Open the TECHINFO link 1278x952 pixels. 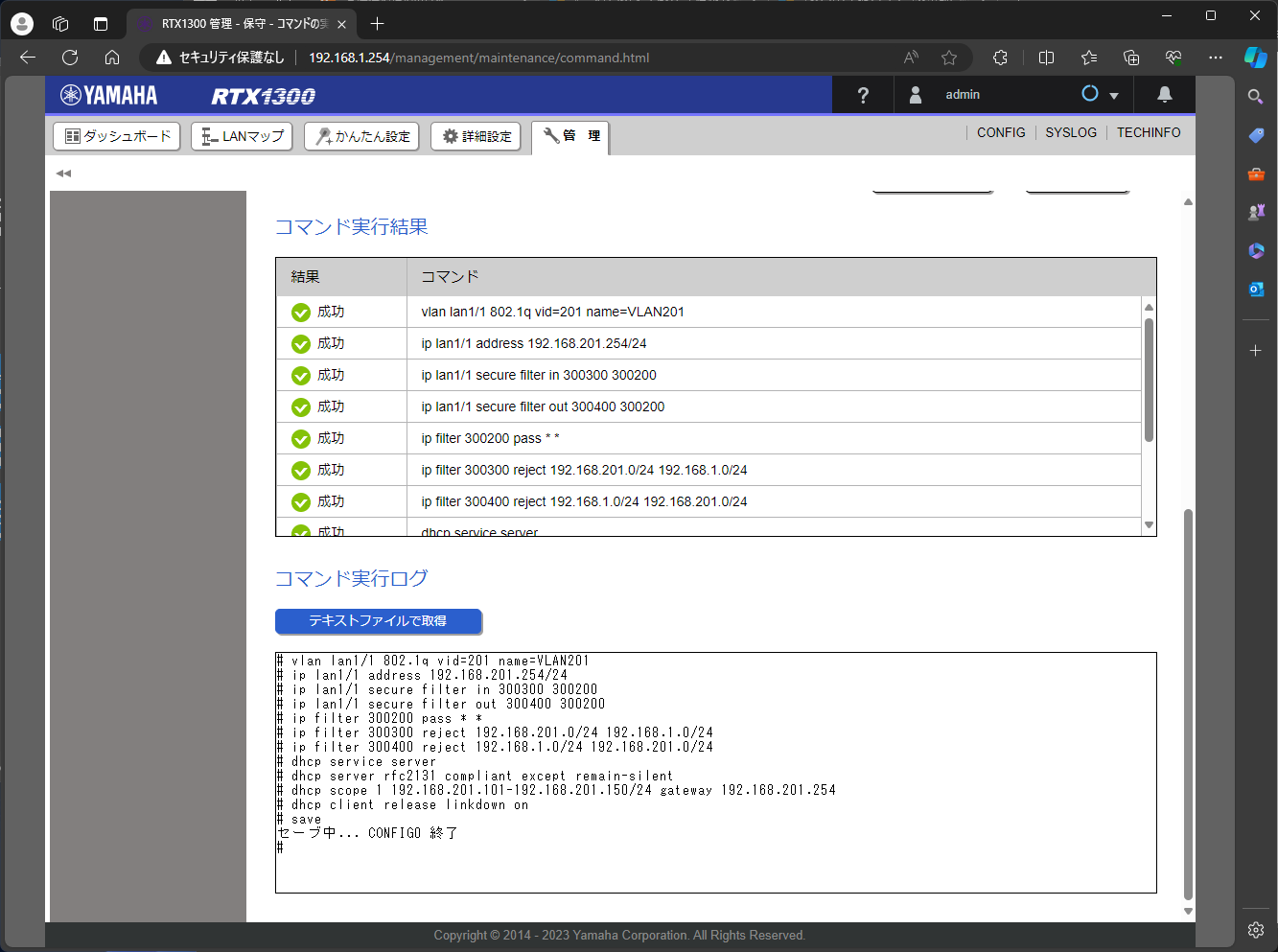[x=1149, y=132]
